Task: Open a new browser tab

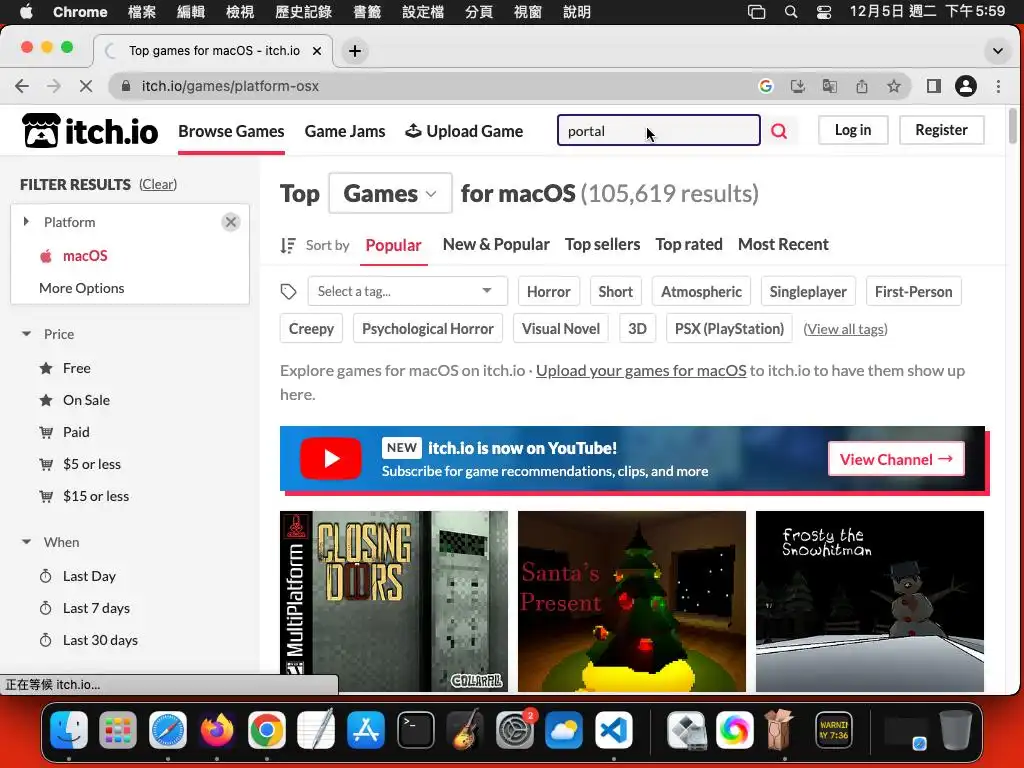Action: click(x=355, y=51)
